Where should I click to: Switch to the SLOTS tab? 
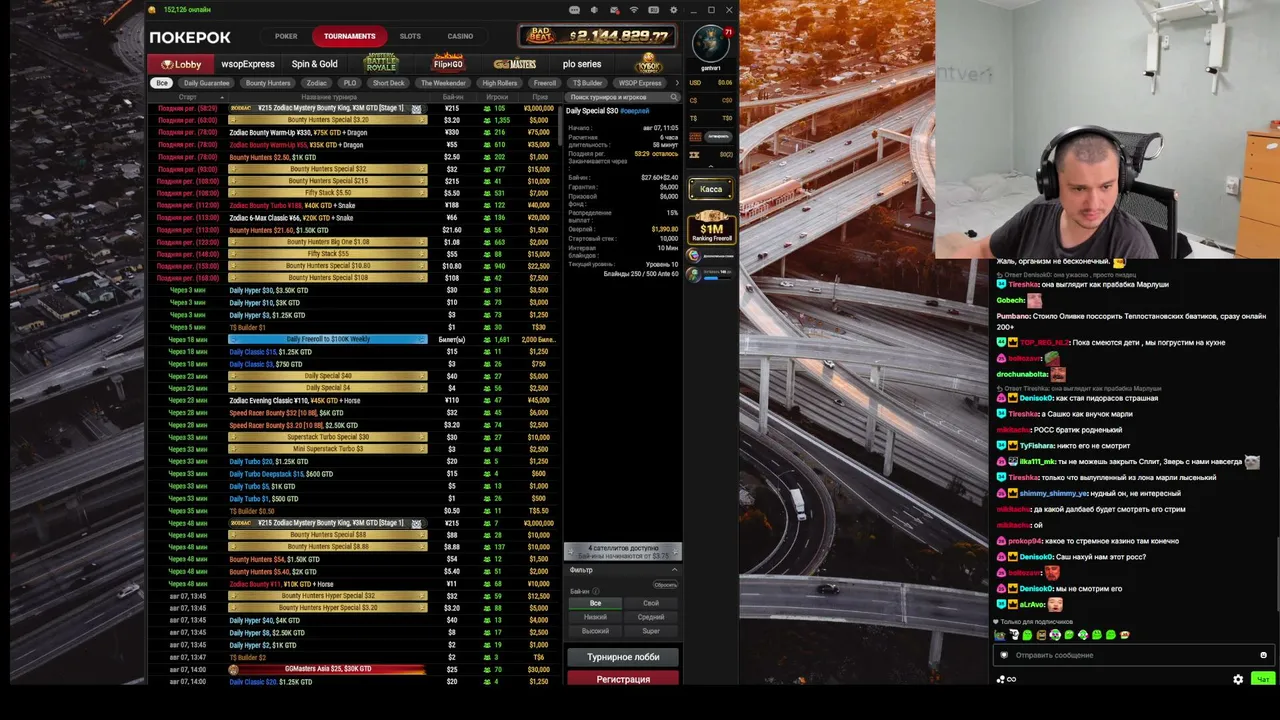[x=410, y=36]
